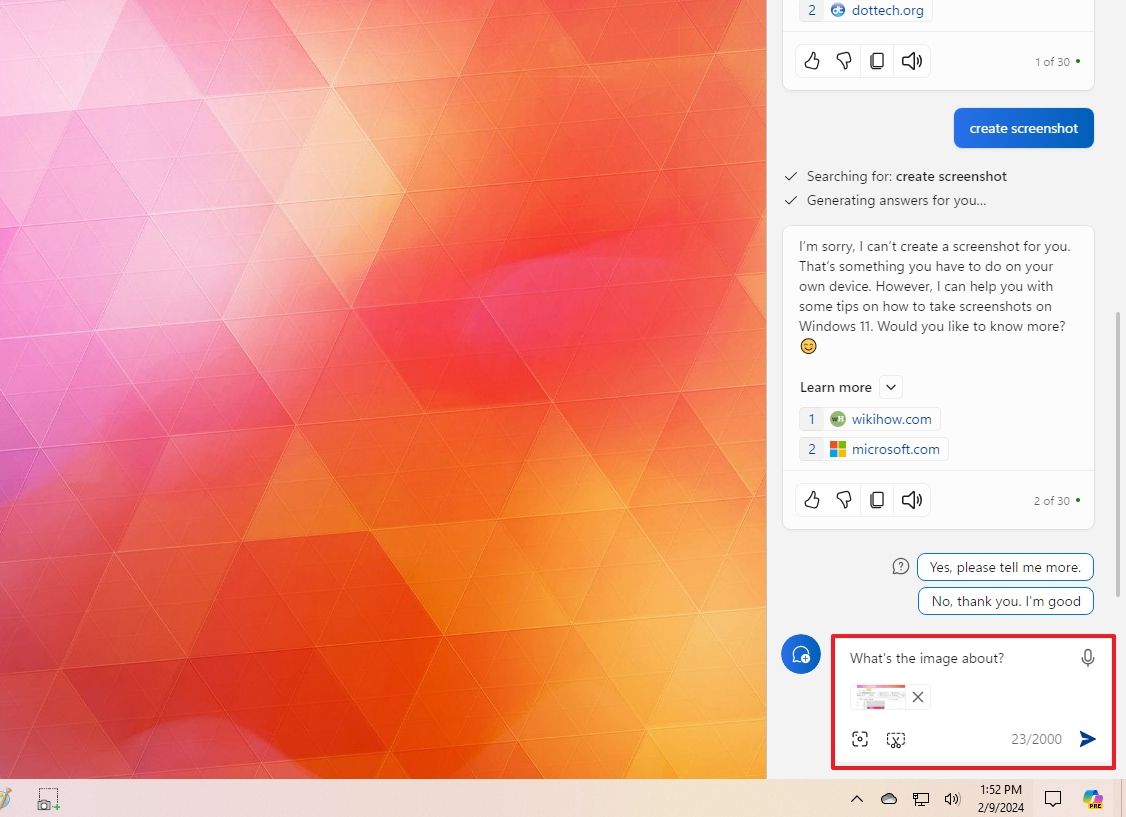Copy the Copilot response
1126x817 pixels.
(877, 499)
